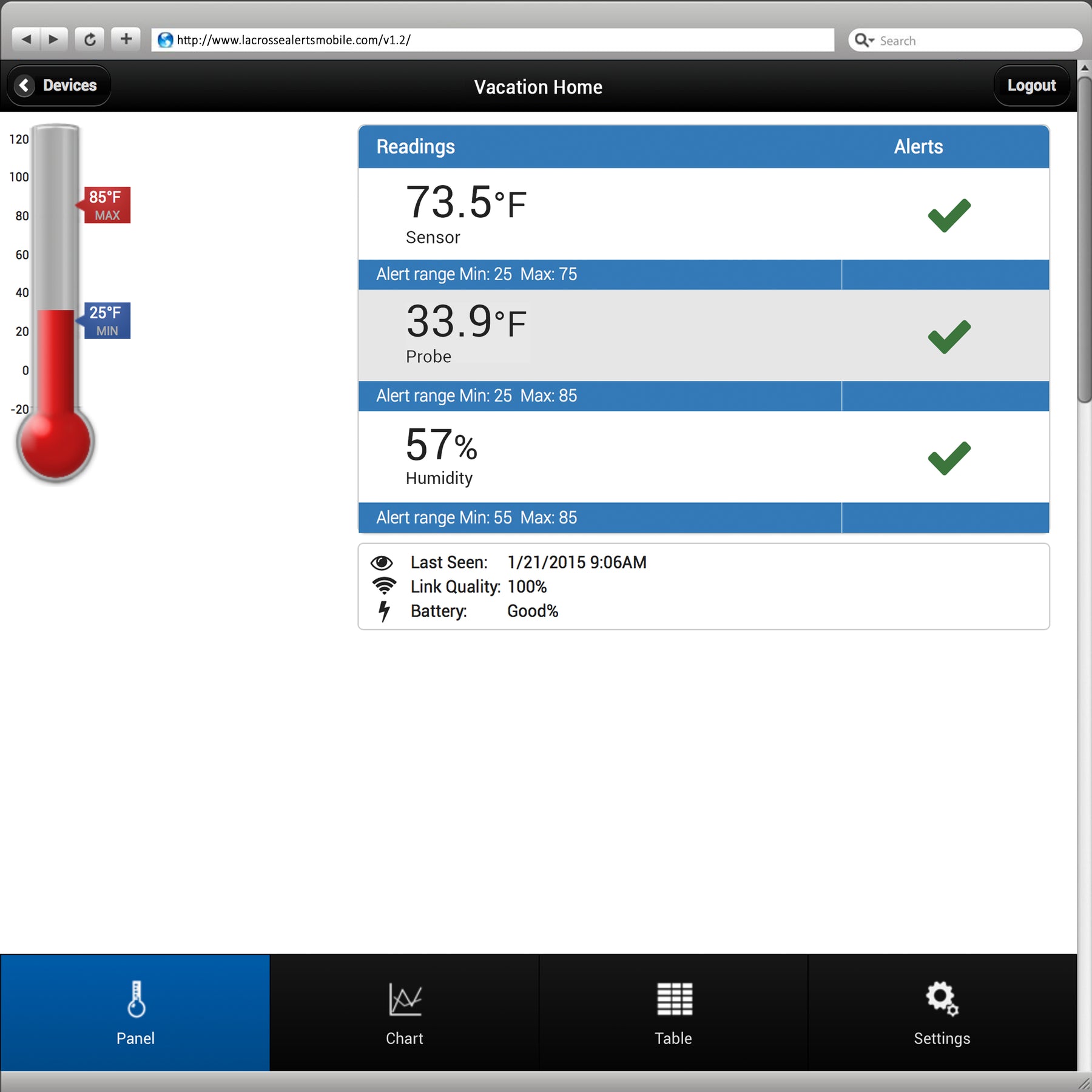Image resolution: width=1092 pixels, height=1092 pixels.
Task: Click the green checkmark for Sensor alert
Action: (949, 215)
